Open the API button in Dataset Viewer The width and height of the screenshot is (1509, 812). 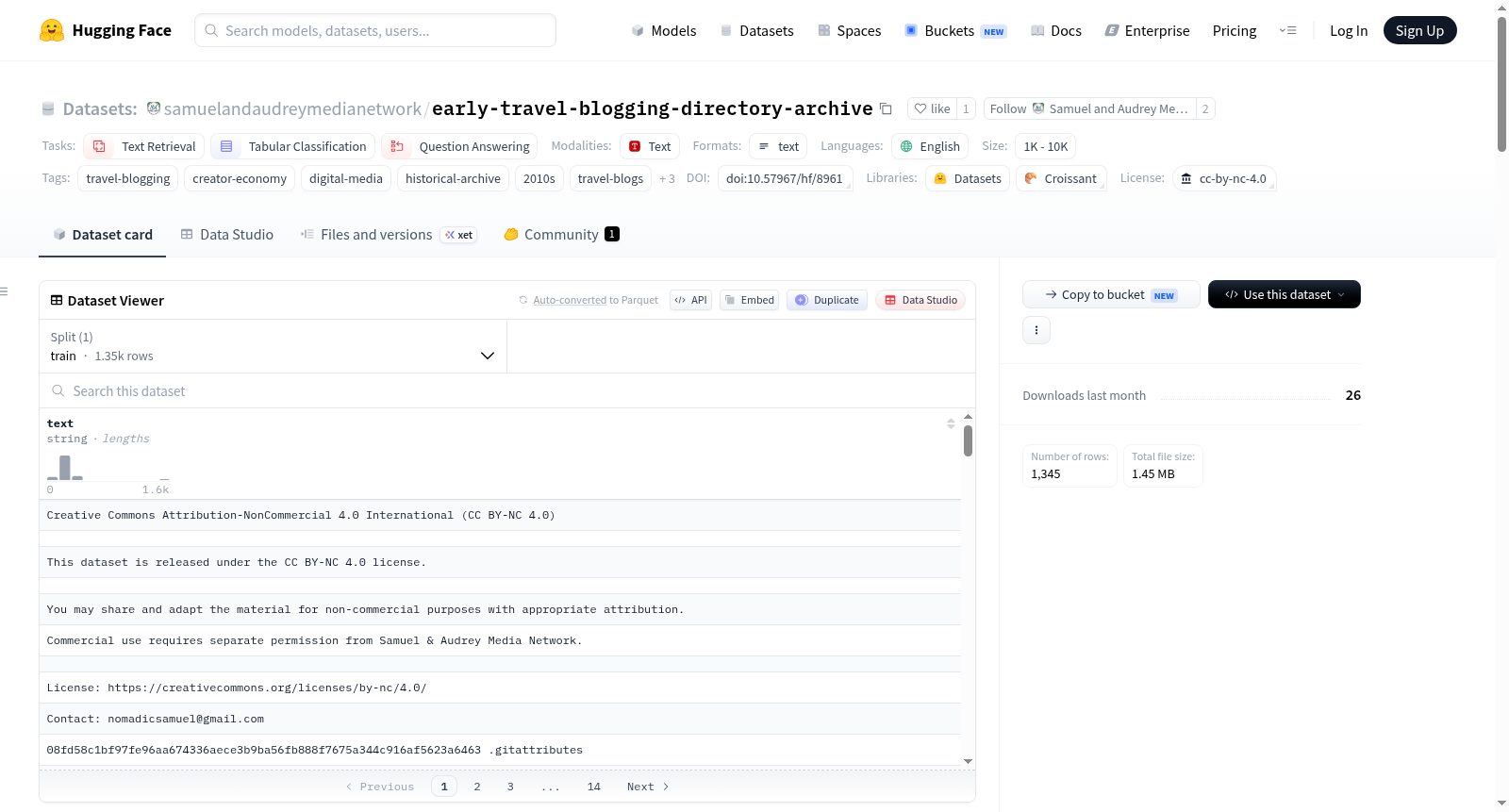[x=690, y=300]
